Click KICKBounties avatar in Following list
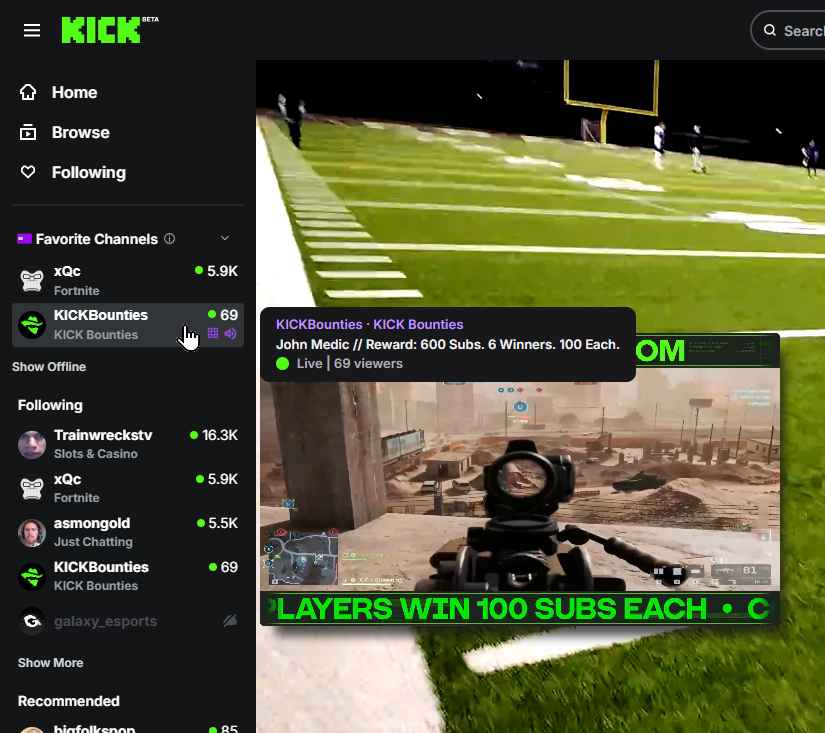This screenshot has height=733, width=825. [32, 577]
